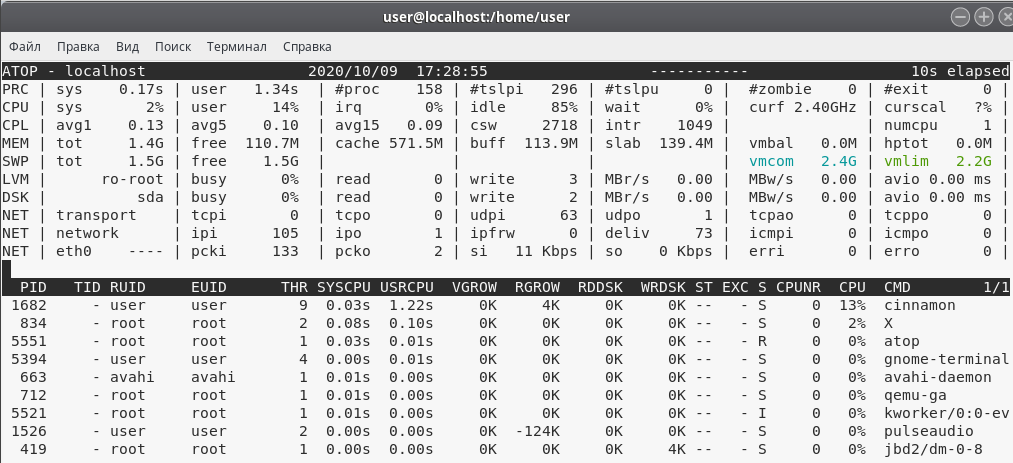Select PID 1682 in the process list
This screenshot has width=1013, height=463.
[29, 305]
